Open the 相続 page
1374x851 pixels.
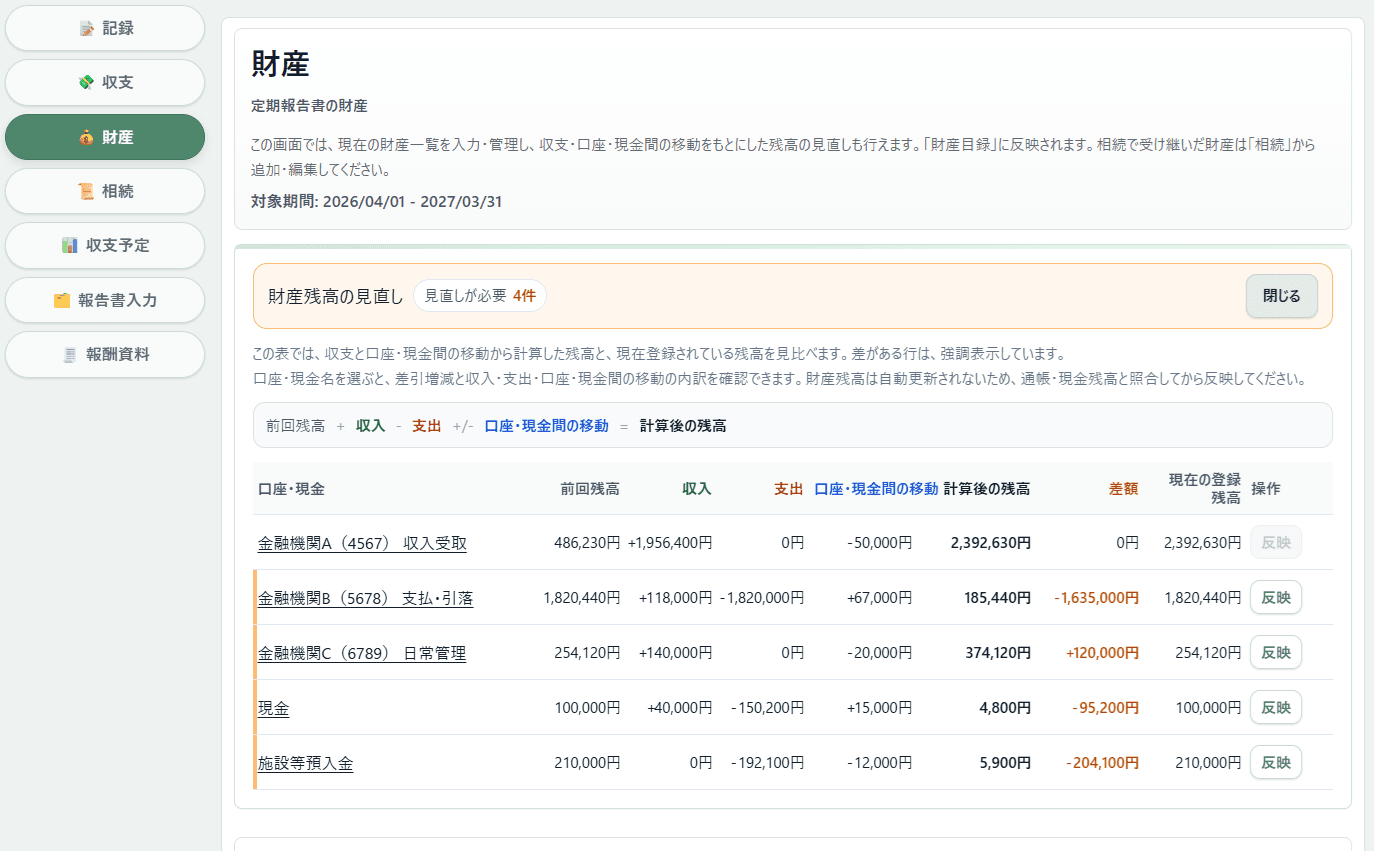[x=105, y=191]
